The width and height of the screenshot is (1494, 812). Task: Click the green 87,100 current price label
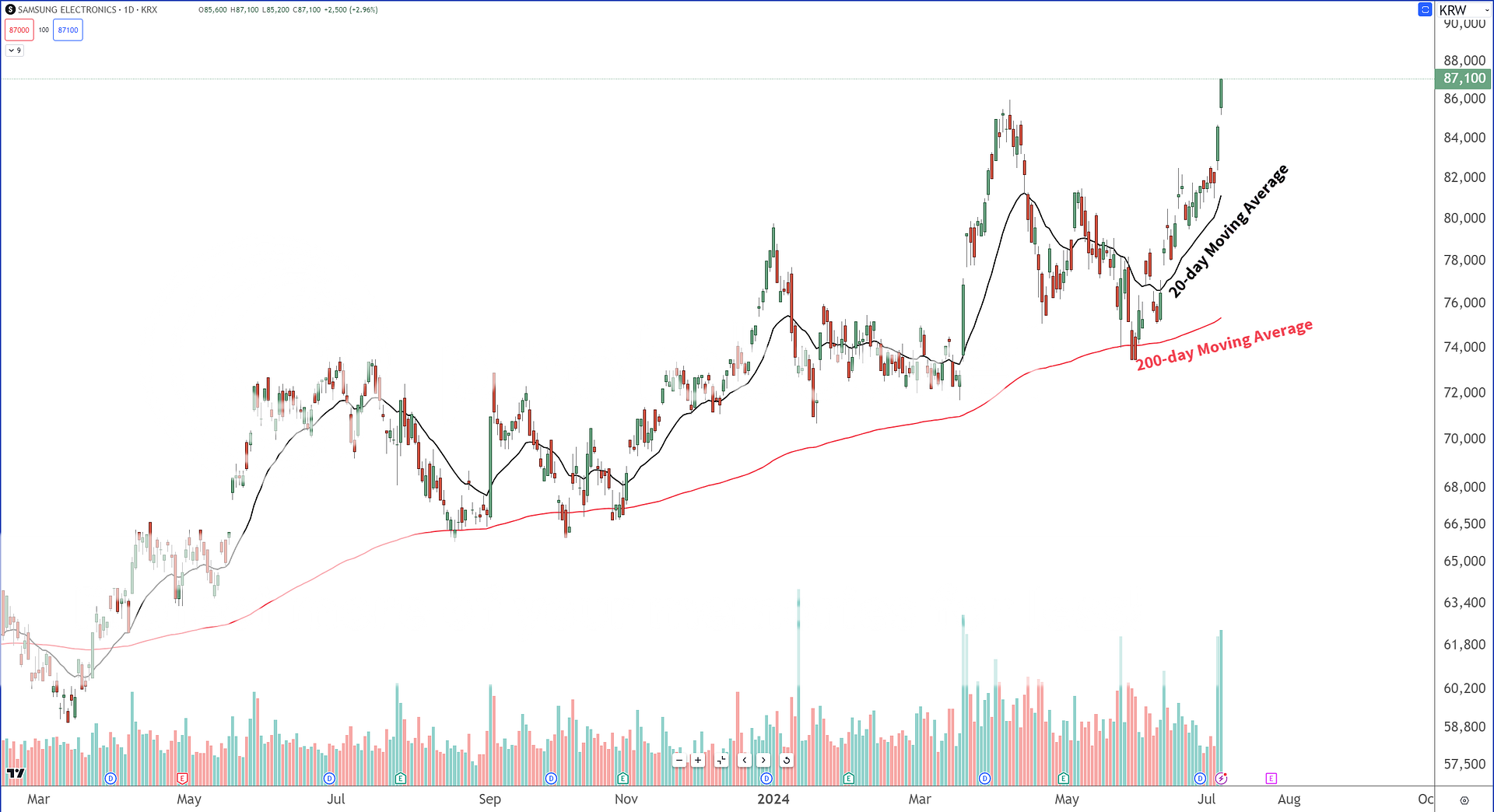(1464, 79)
